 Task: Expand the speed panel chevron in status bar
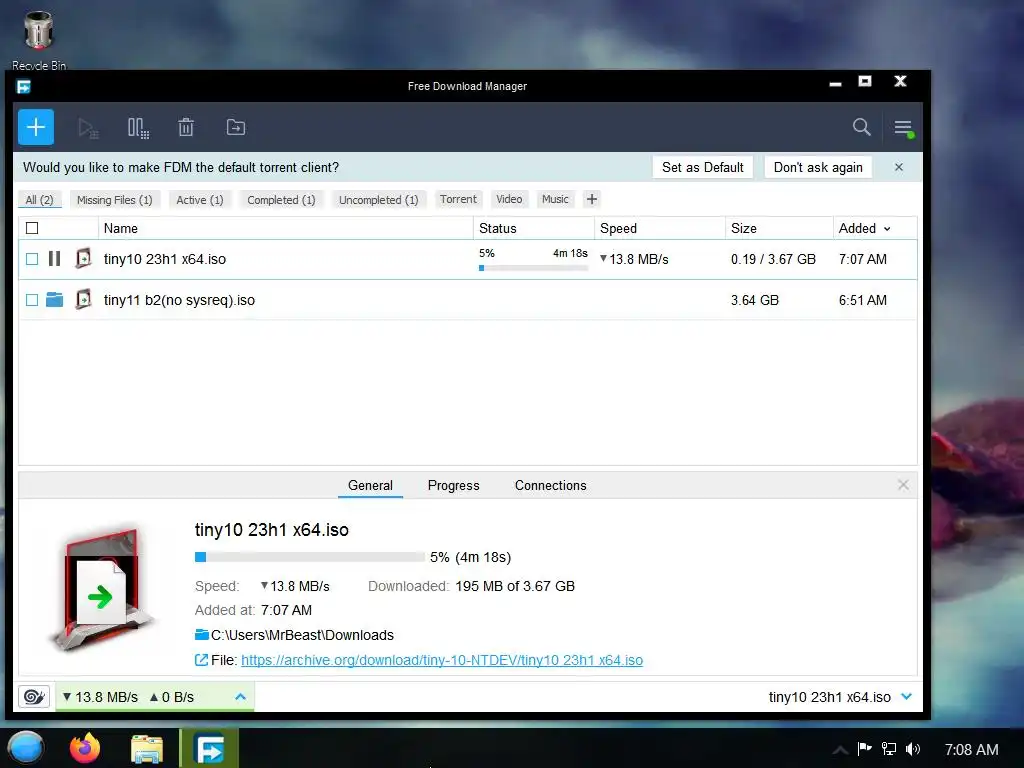(240, 697)
